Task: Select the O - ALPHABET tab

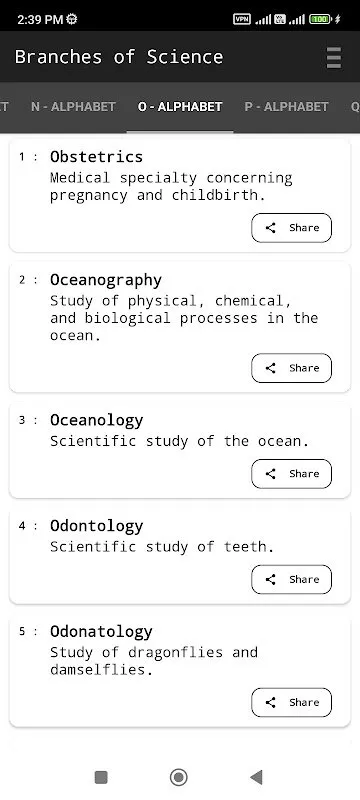Action: [180, 107]
